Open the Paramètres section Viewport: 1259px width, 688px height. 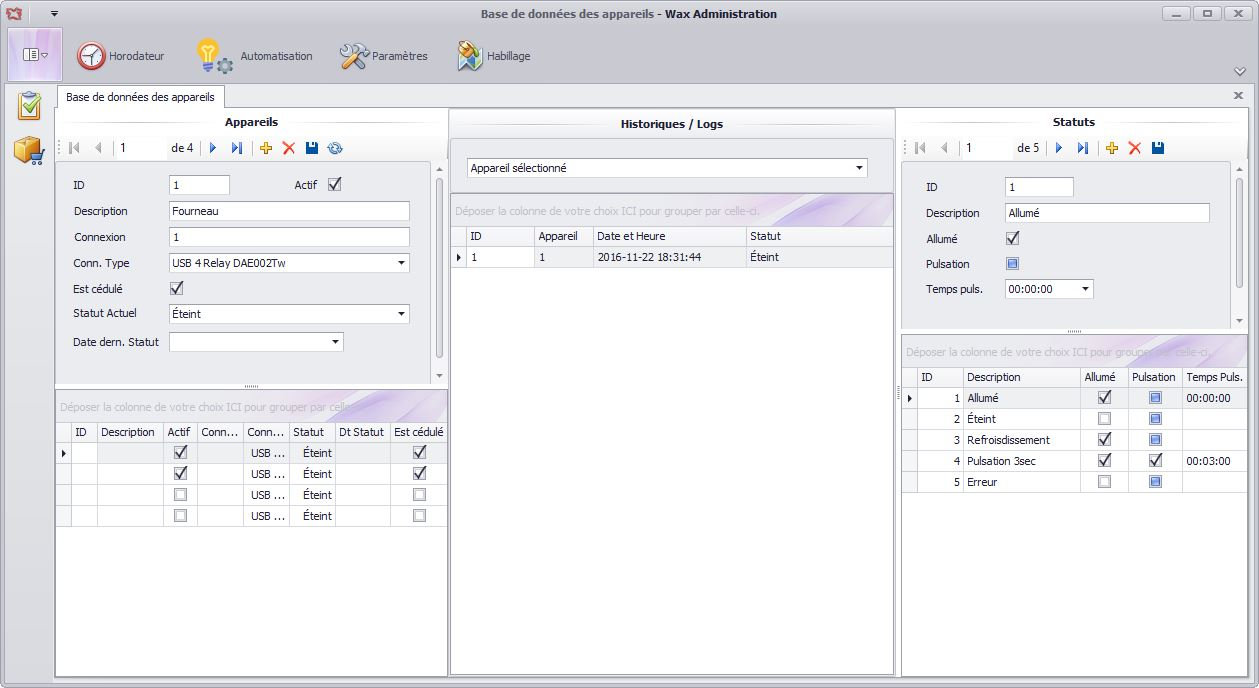(384, 56)
